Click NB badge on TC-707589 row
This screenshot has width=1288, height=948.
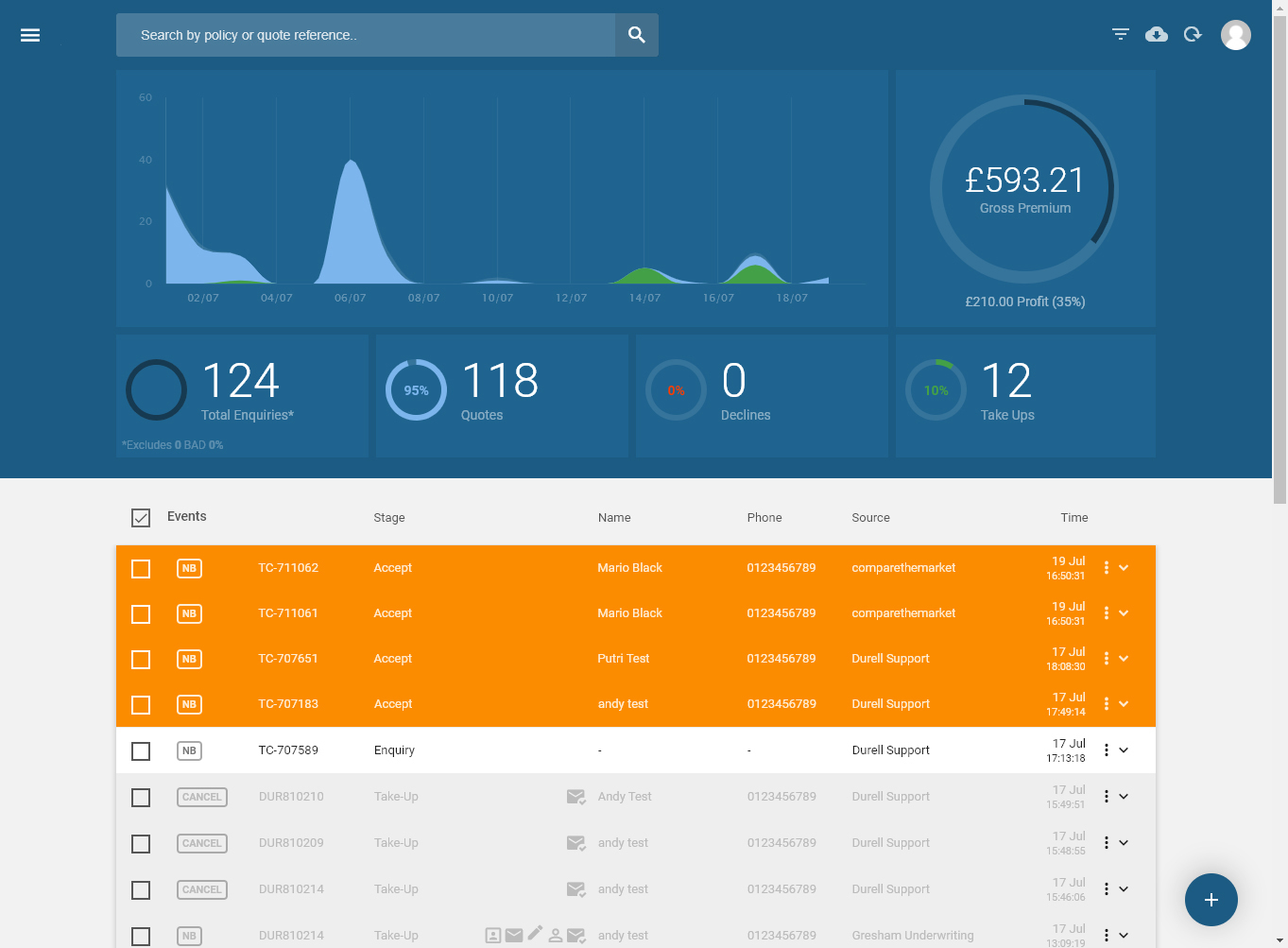(189, 750)
